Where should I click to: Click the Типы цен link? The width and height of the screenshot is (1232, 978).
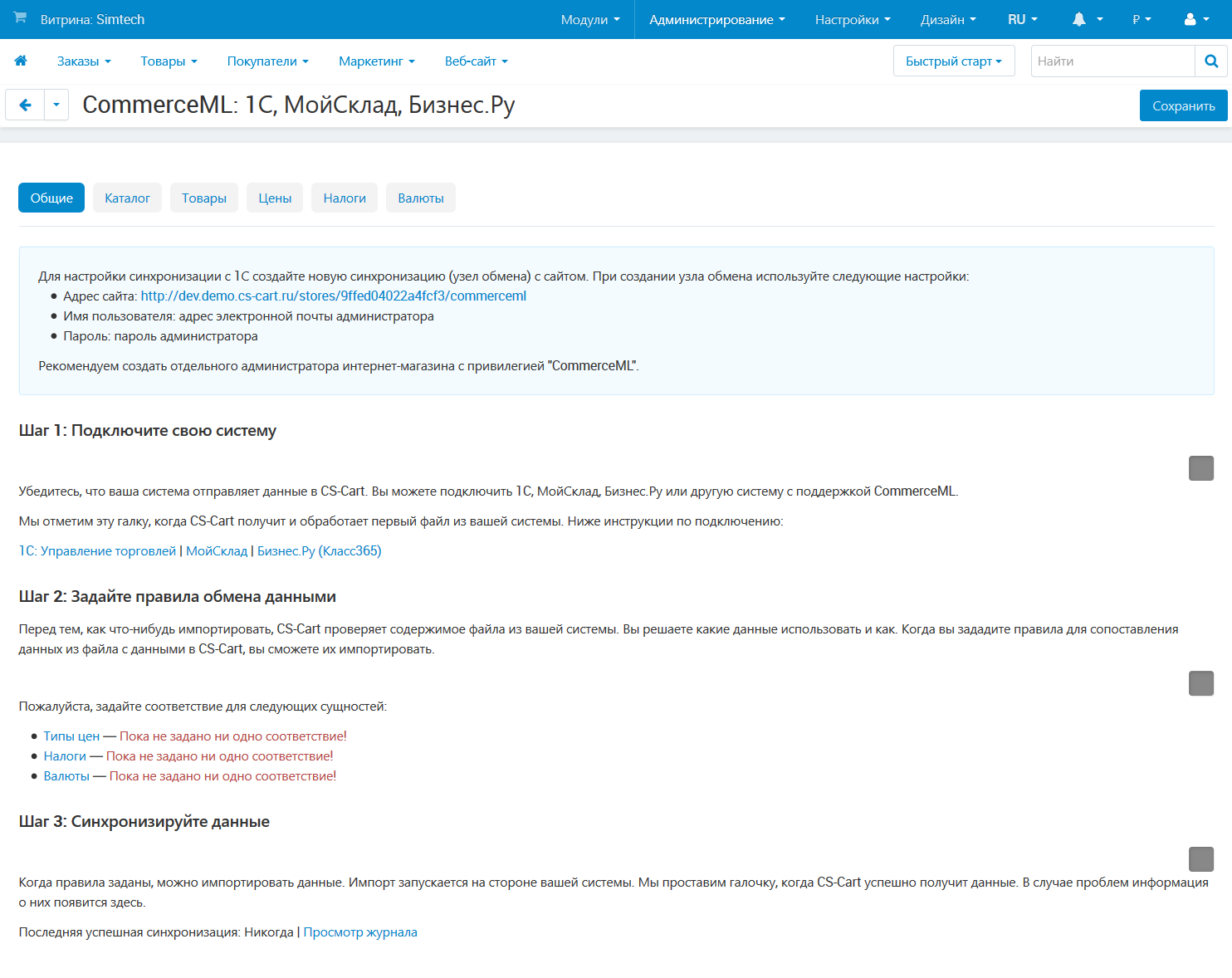[71, 736]
